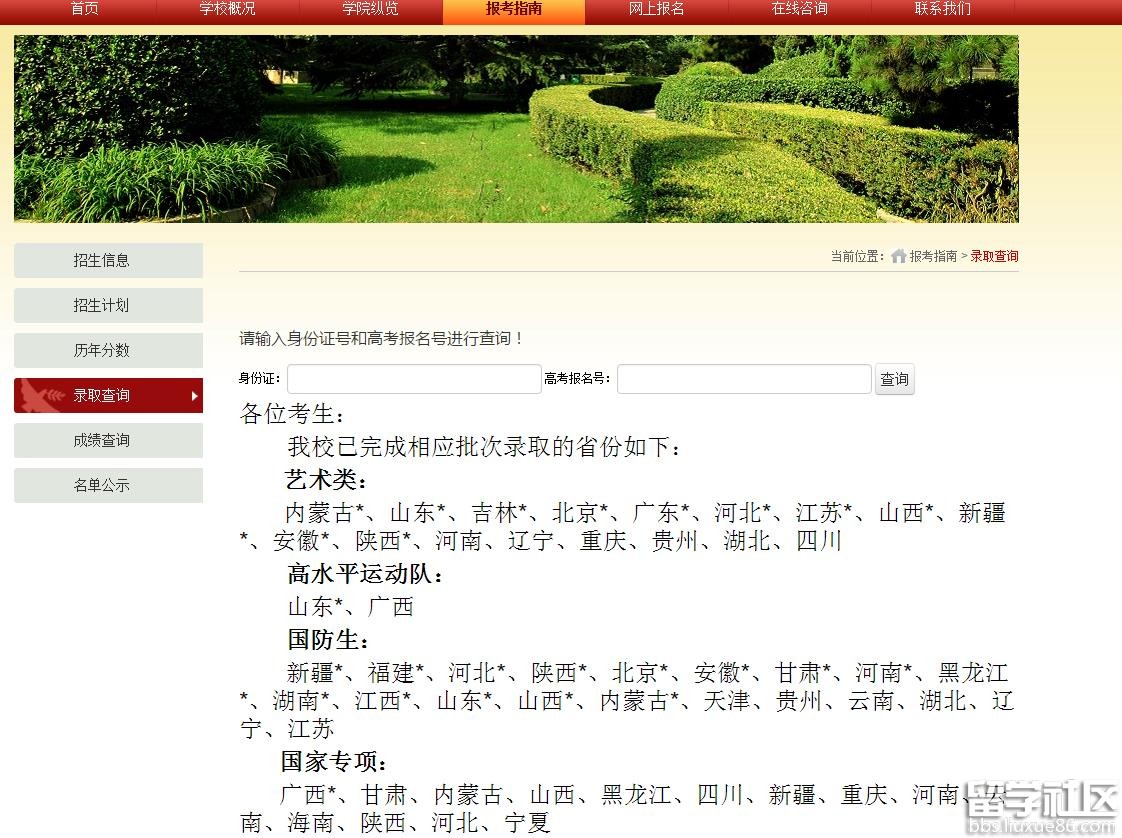Click the 高考报名号 text box
1122x838 pixels.
point(744,379)
